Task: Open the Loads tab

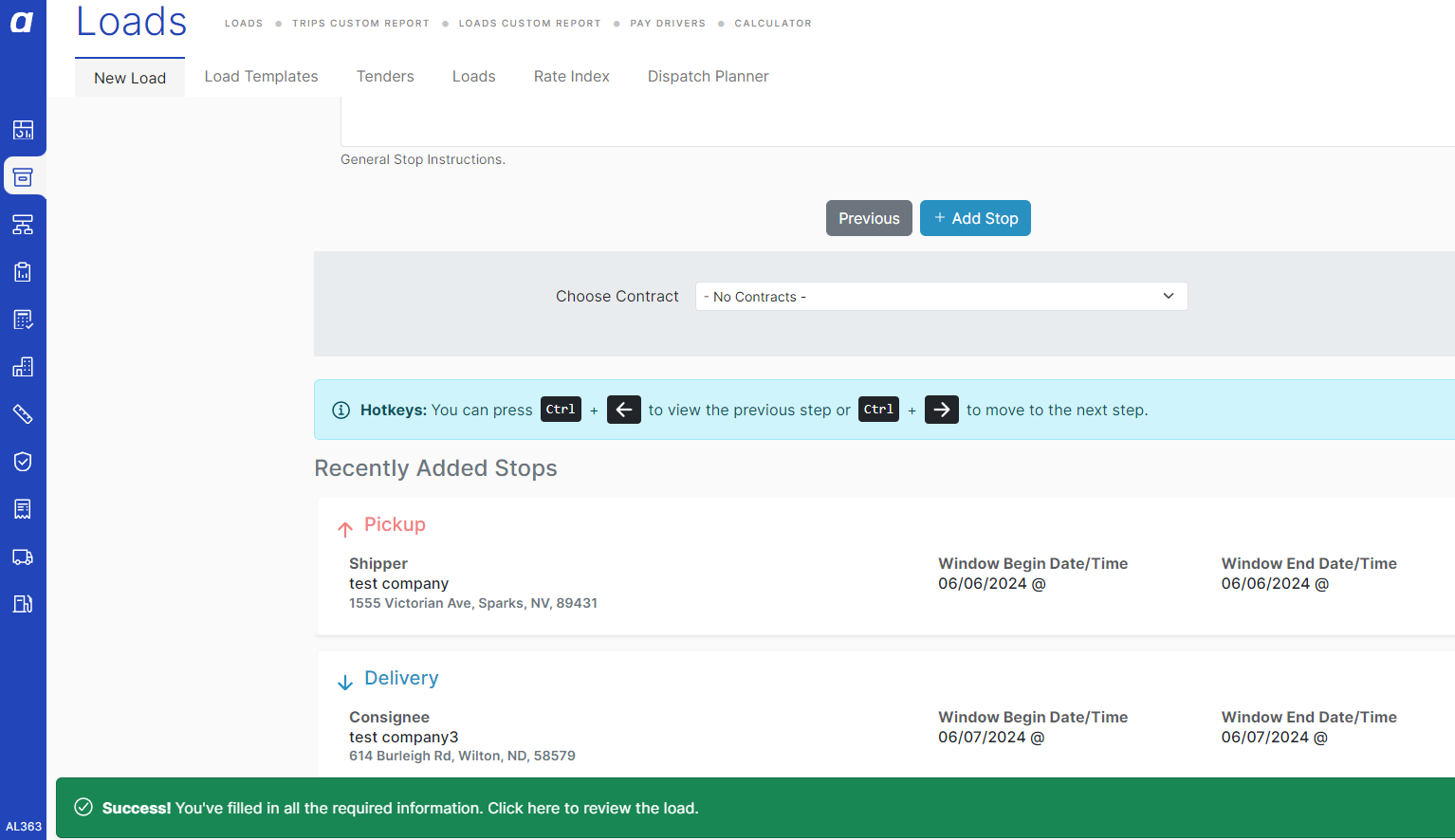Action: (473, 76)
